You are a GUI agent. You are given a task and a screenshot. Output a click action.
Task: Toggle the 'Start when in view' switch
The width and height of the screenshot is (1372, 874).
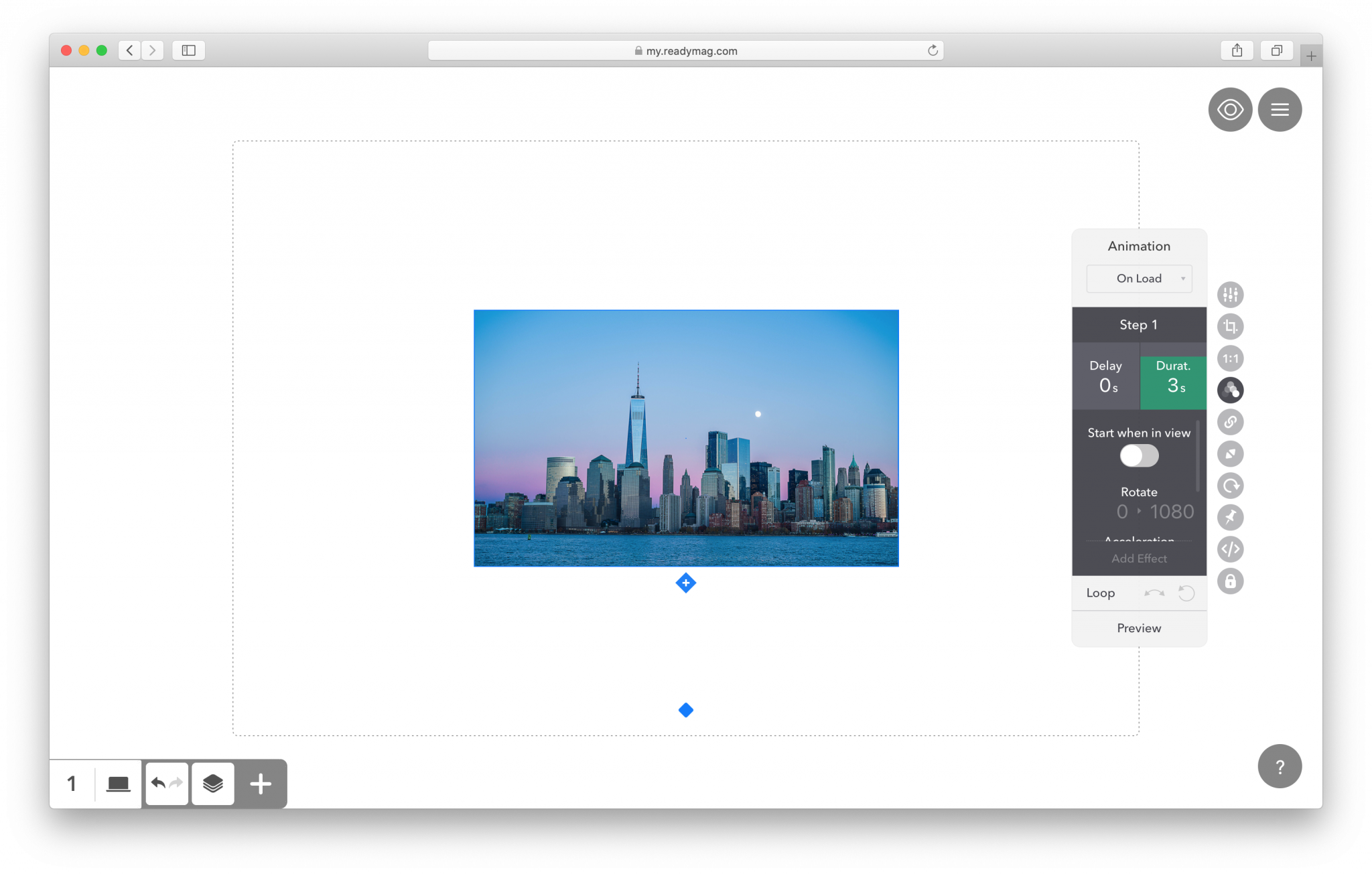tap(1139, 455)
